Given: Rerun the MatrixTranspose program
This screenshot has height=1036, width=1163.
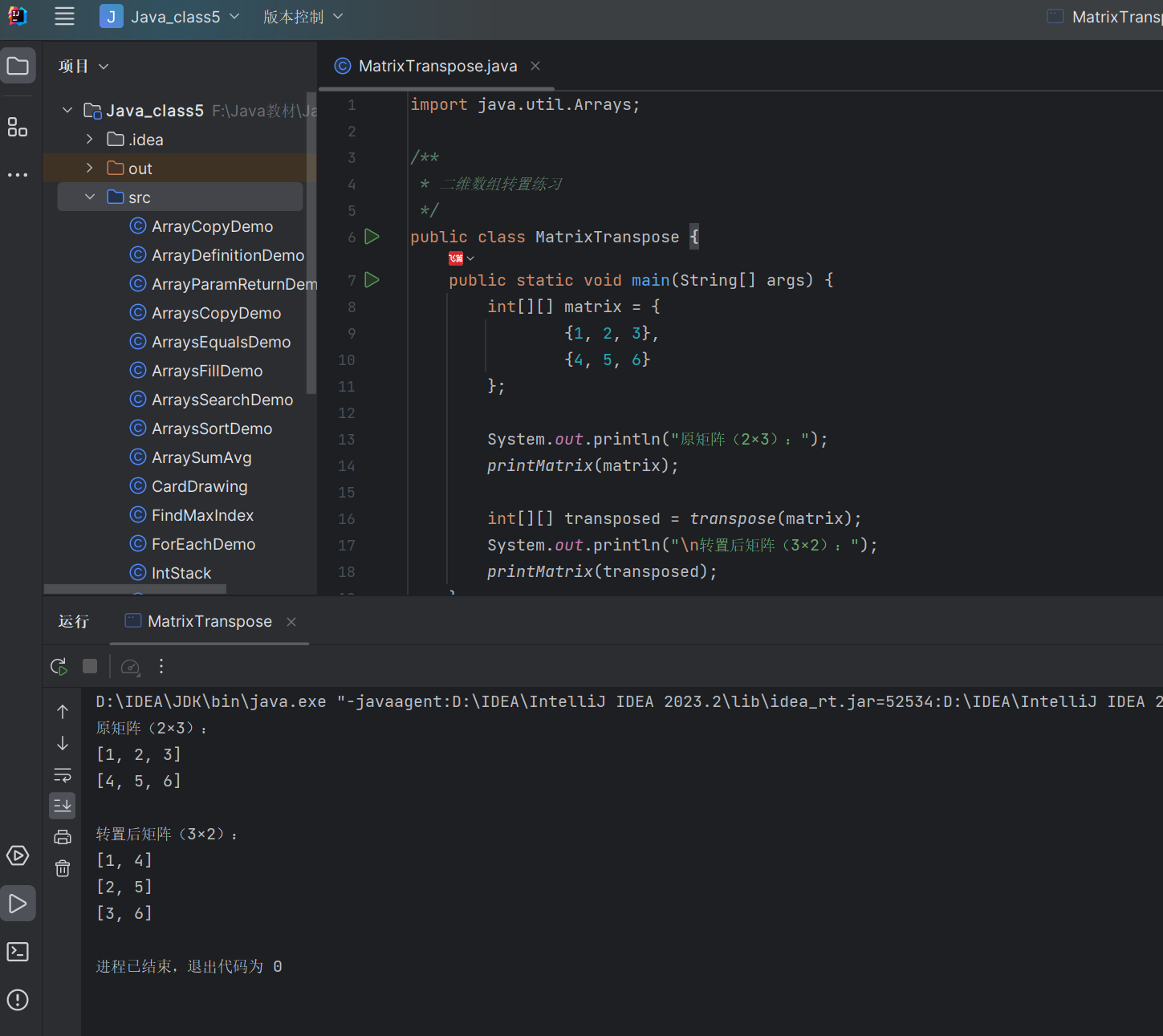Looking at the screenshot, I should pos(59,666).
